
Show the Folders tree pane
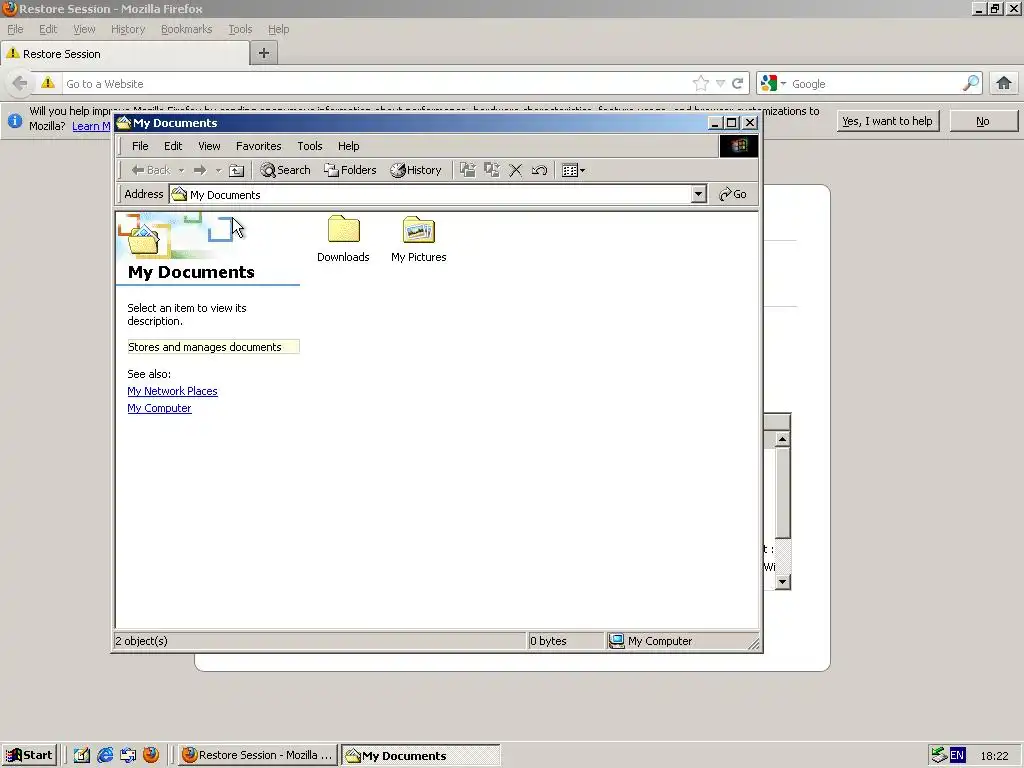[x=351, y=170]
